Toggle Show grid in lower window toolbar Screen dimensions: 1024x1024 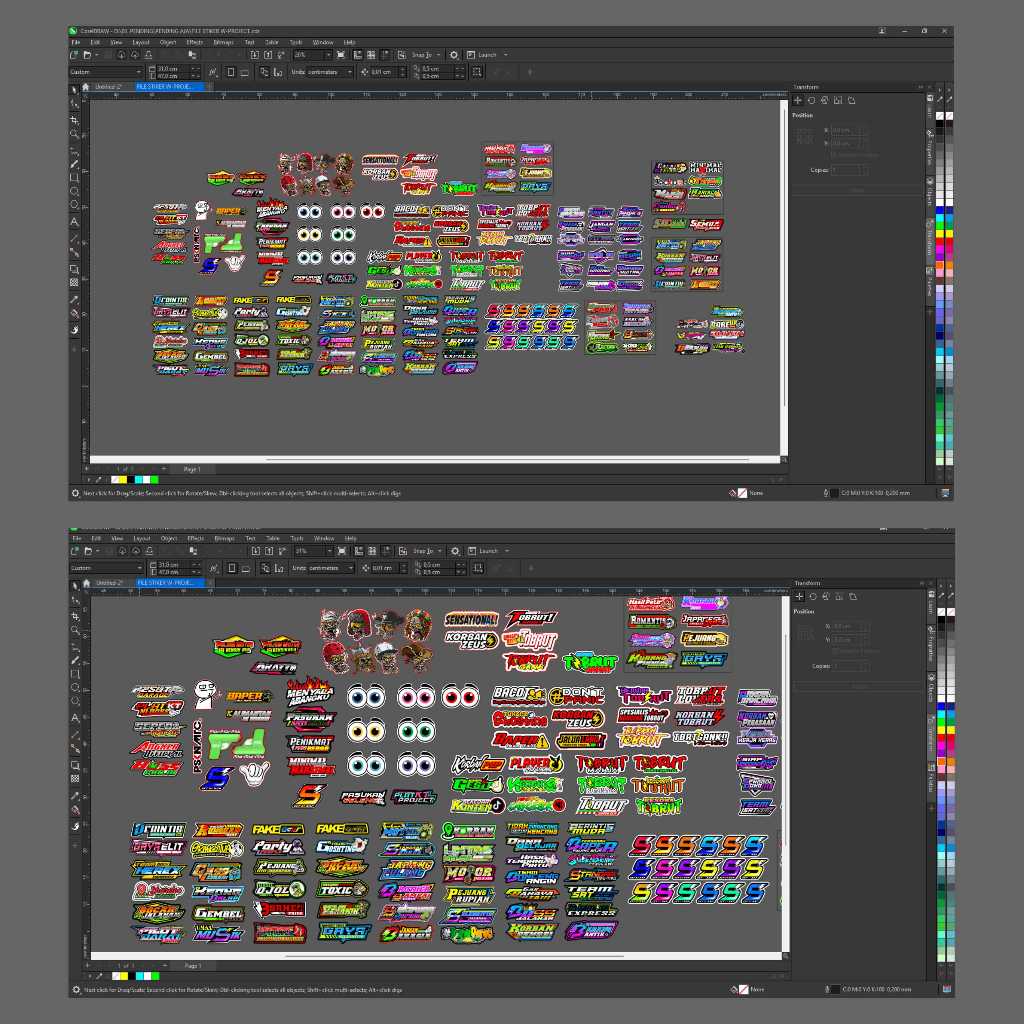372,551
